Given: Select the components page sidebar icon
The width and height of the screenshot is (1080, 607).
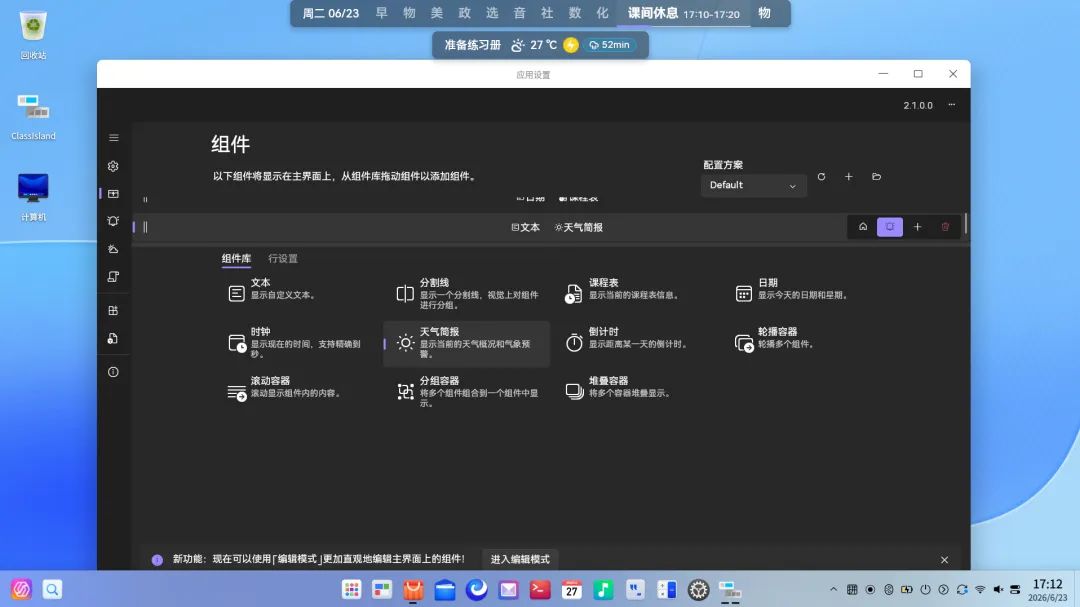Looking at the screenshot, I should click(x=114, y=194).
